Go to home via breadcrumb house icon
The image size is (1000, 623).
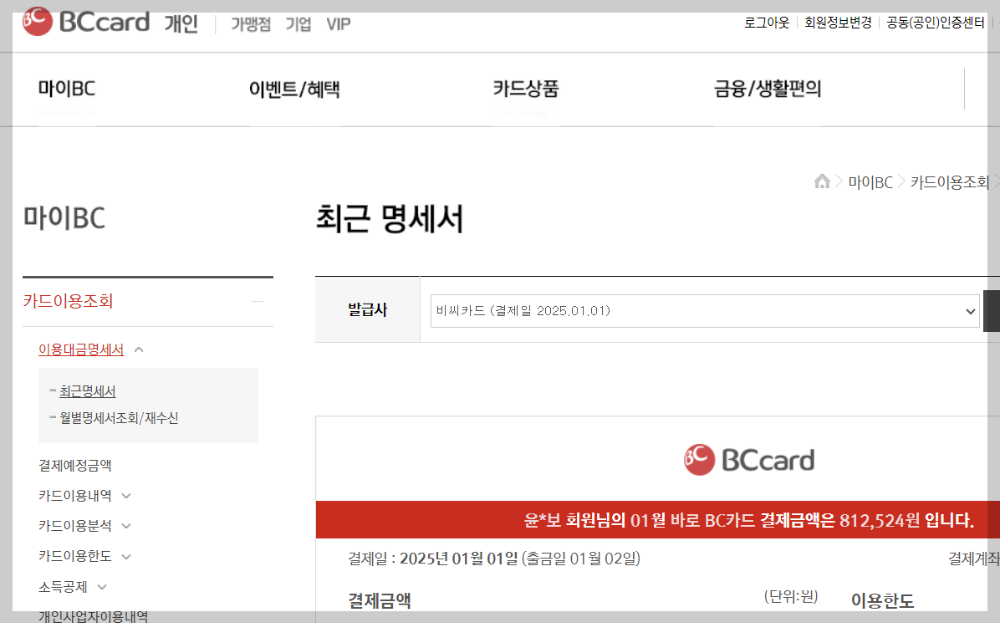[822, 182]
